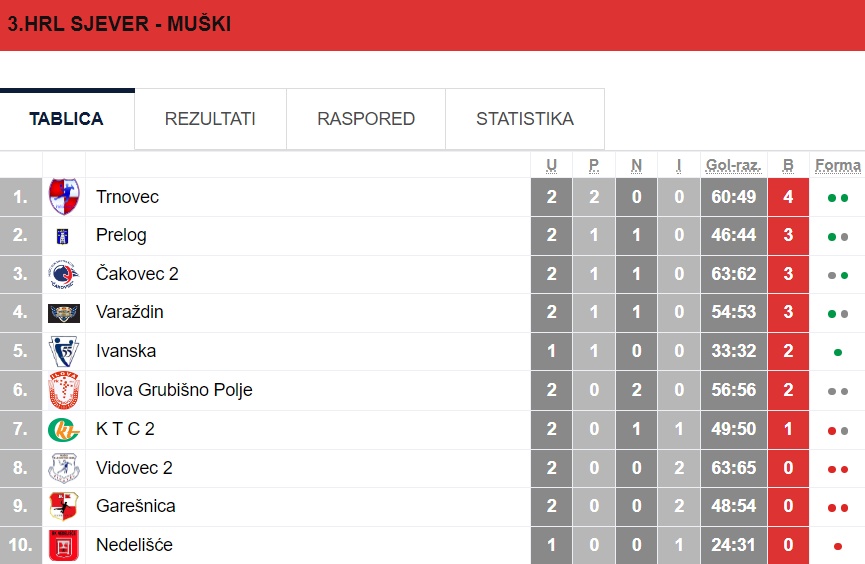Click the Trnovec club crest
This screenshot has height=564, width=865.
pyautogui.click(x=64, y=197)
